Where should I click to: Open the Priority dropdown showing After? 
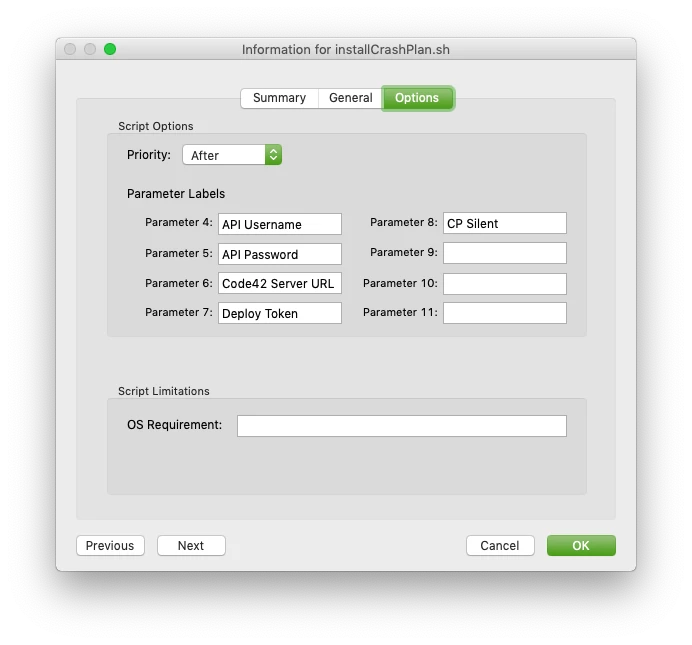click(x=232, y=155)
